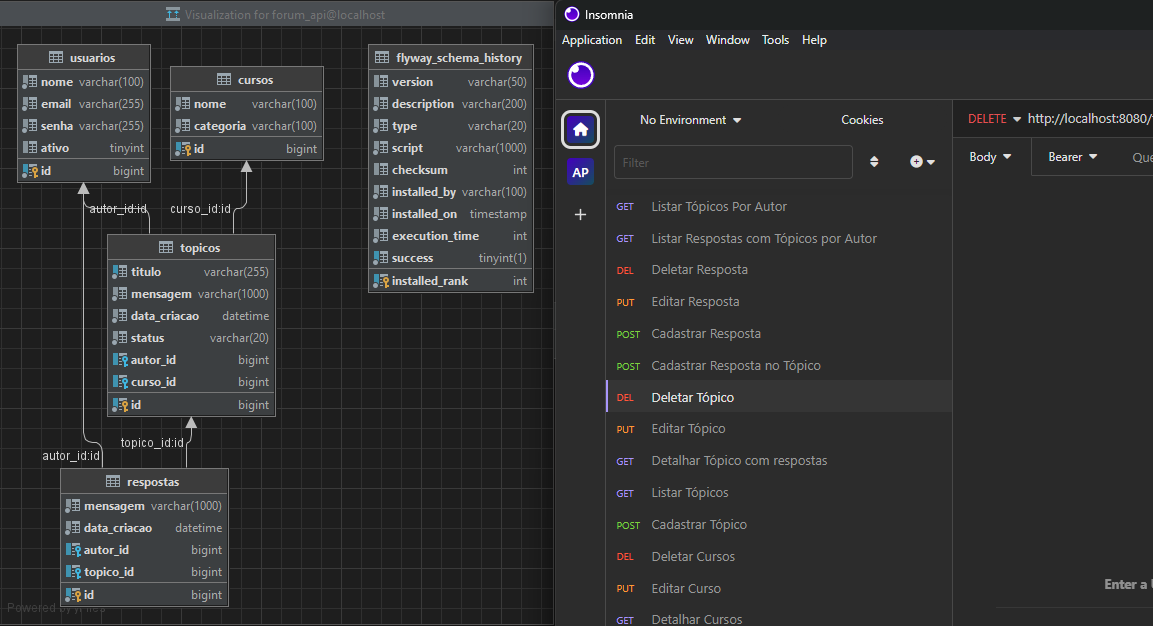Open the Application menu
Viewport: 1153px width, 626px height.
(x=592, y=39)
